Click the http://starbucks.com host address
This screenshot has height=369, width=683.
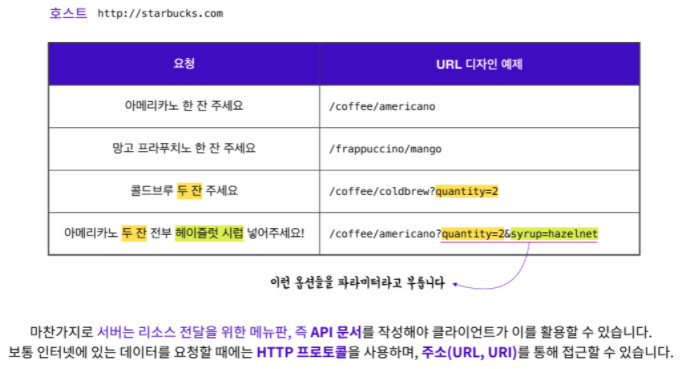(x=160, y=14)
